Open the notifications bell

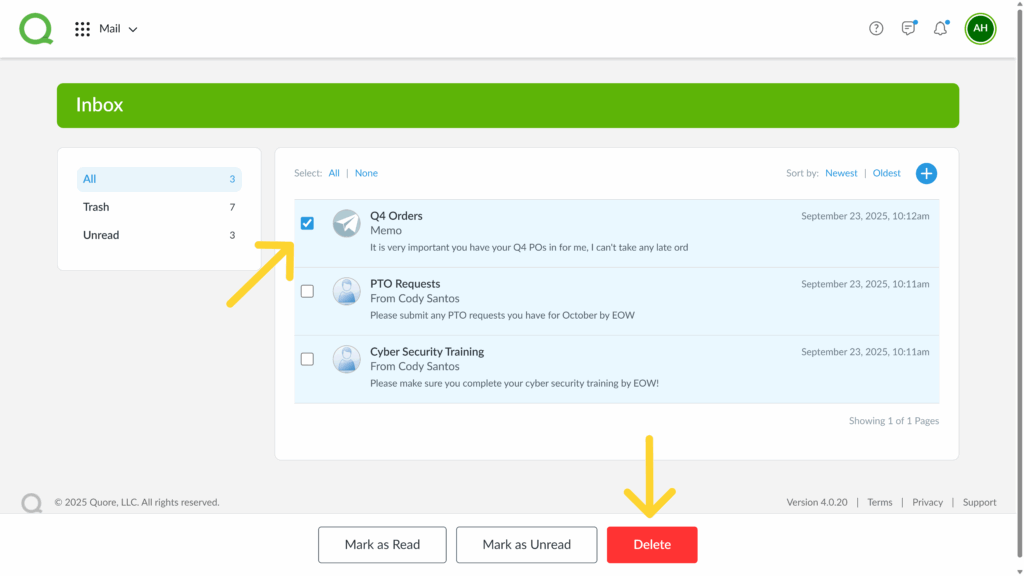pyautogui.click(x=940, y=29)
